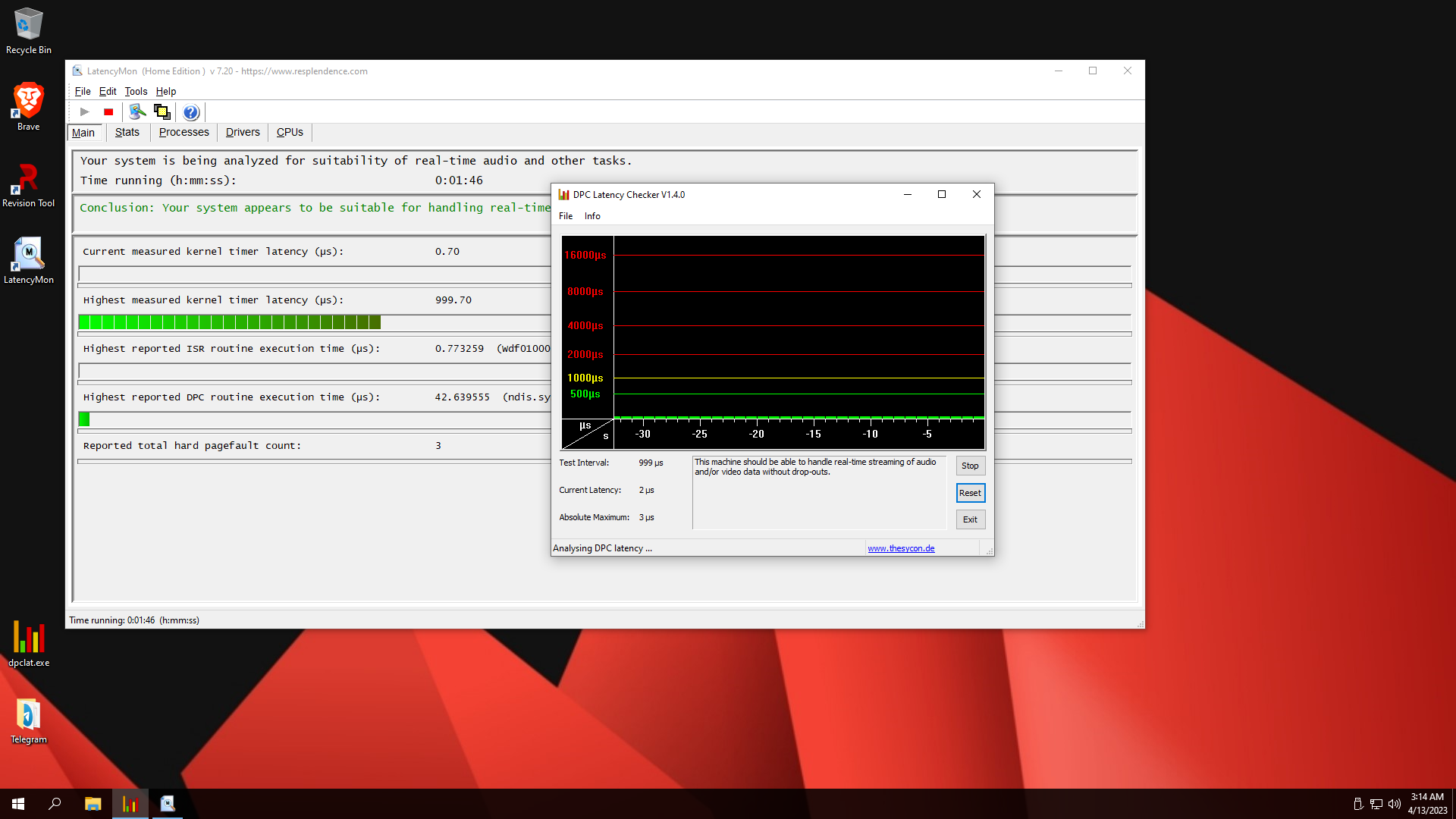
Task: Open the LatencyMon Tools menu
Action: coord(136,91)
